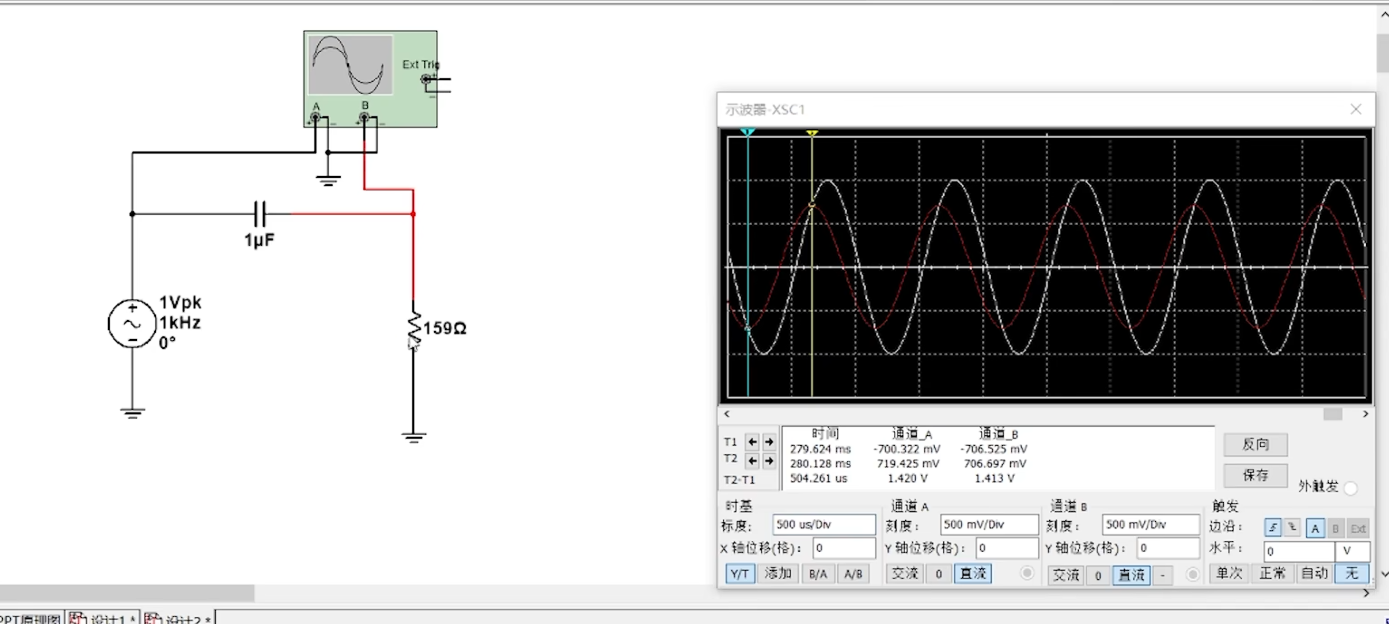Select falling edge trigger icon

(1292, 528)
